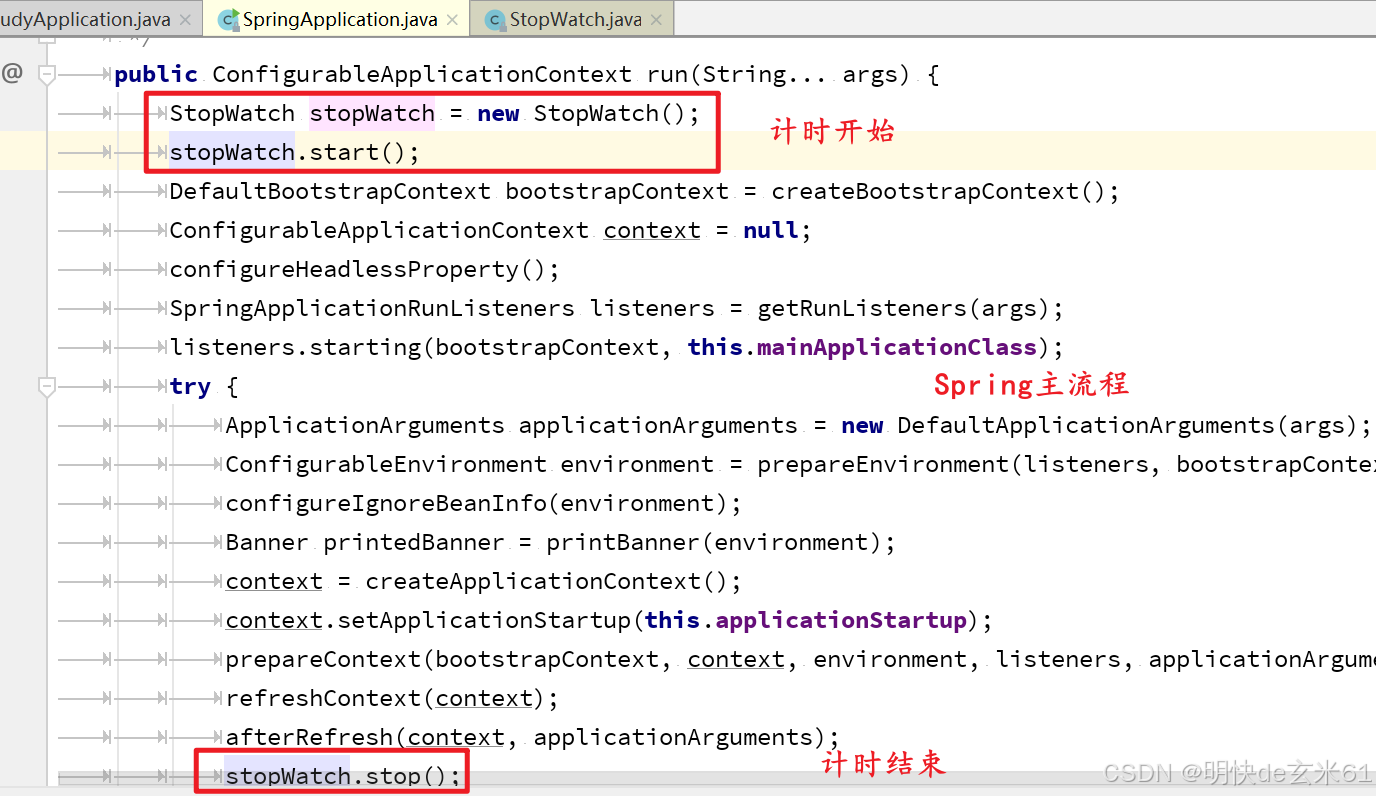The image size is (1376, 796).
Task: Click 'refreshContext(context)' method call
Action: 386,699
